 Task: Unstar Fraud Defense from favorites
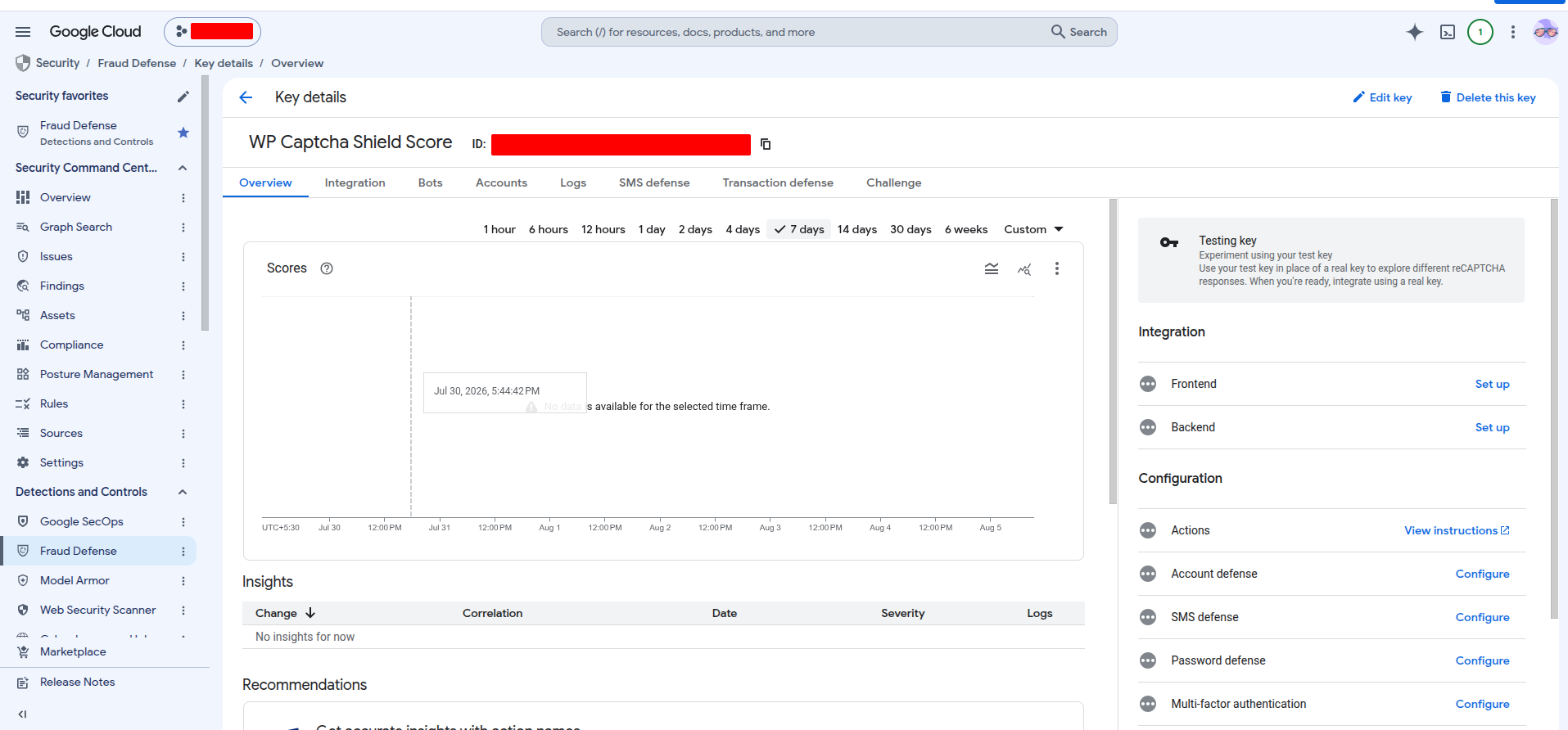pyautogui.click(x=183, y=133)
